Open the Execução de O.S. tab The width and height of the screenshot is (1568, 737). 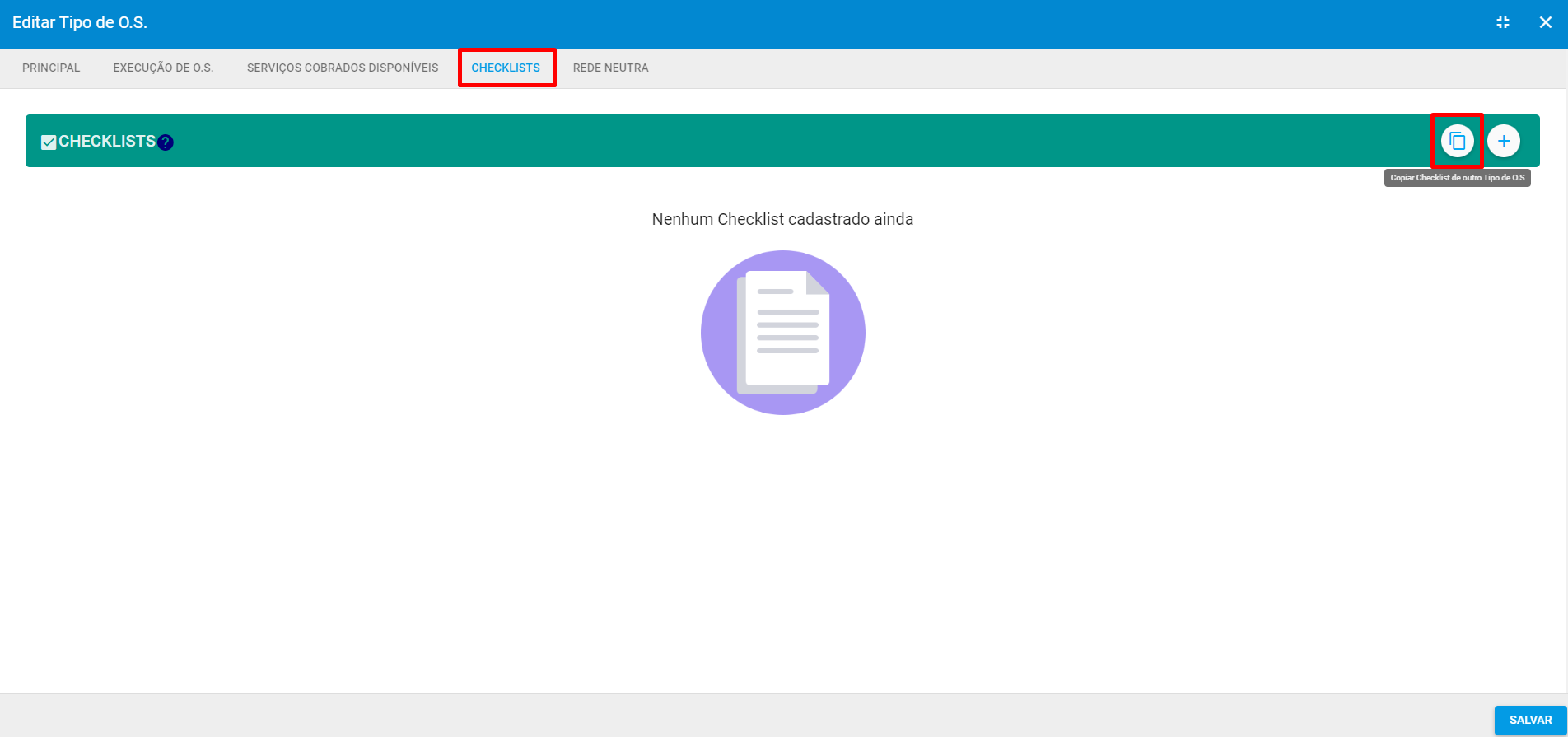click(163, 68)
